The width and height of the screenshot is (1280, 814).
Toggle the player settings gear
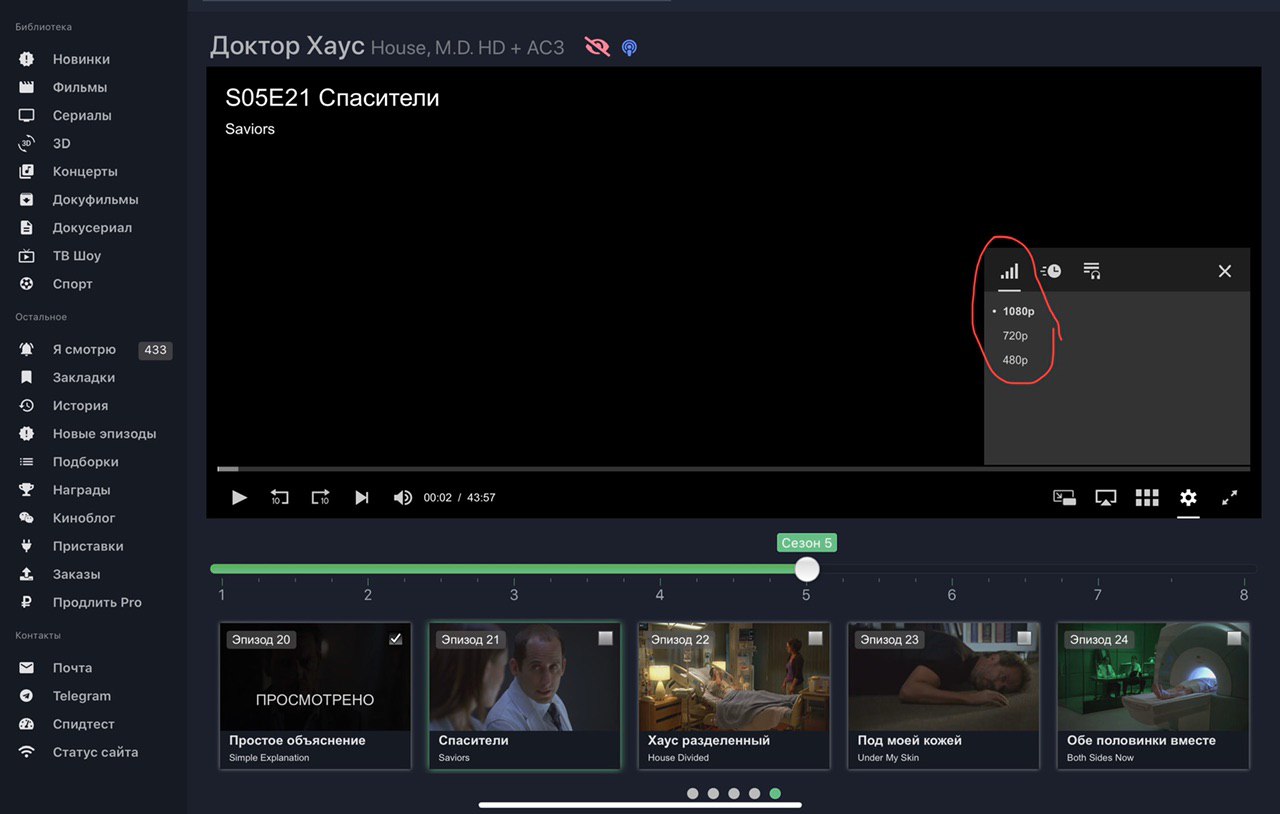tap(1188, 497)
